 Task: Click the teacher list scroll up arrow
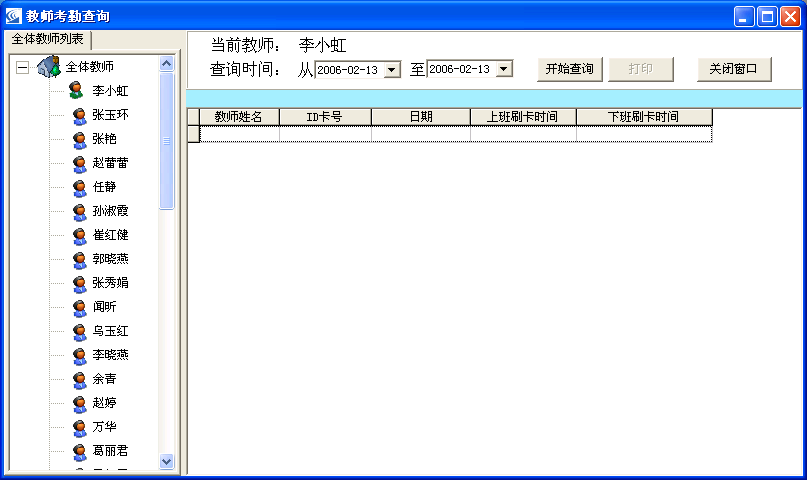(166, 63)
